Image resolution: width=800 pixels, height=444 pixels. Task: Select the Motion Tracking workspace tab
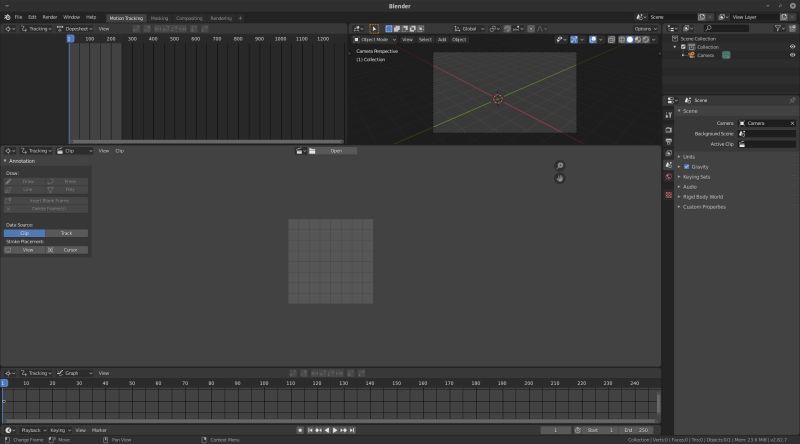(x=126, y=18)
